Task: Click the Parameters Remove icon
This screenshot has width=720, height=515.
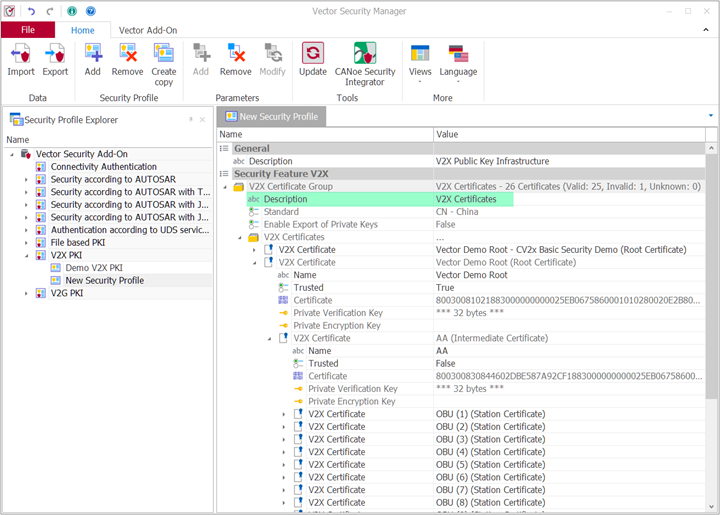Action: 236,54
